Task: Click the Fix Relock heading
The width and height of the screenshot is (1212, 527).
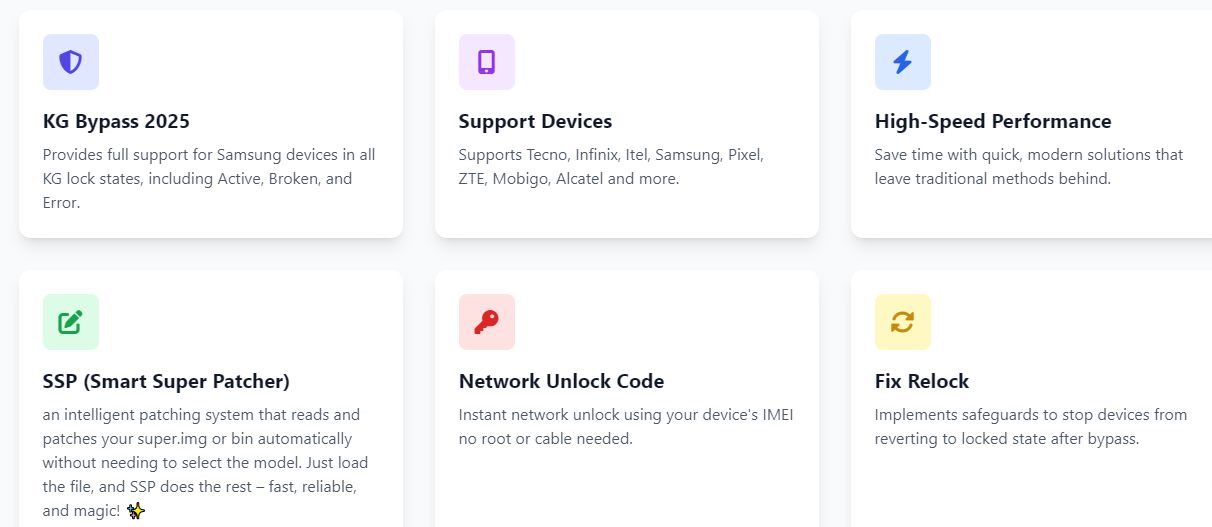Action: (921, 382)
